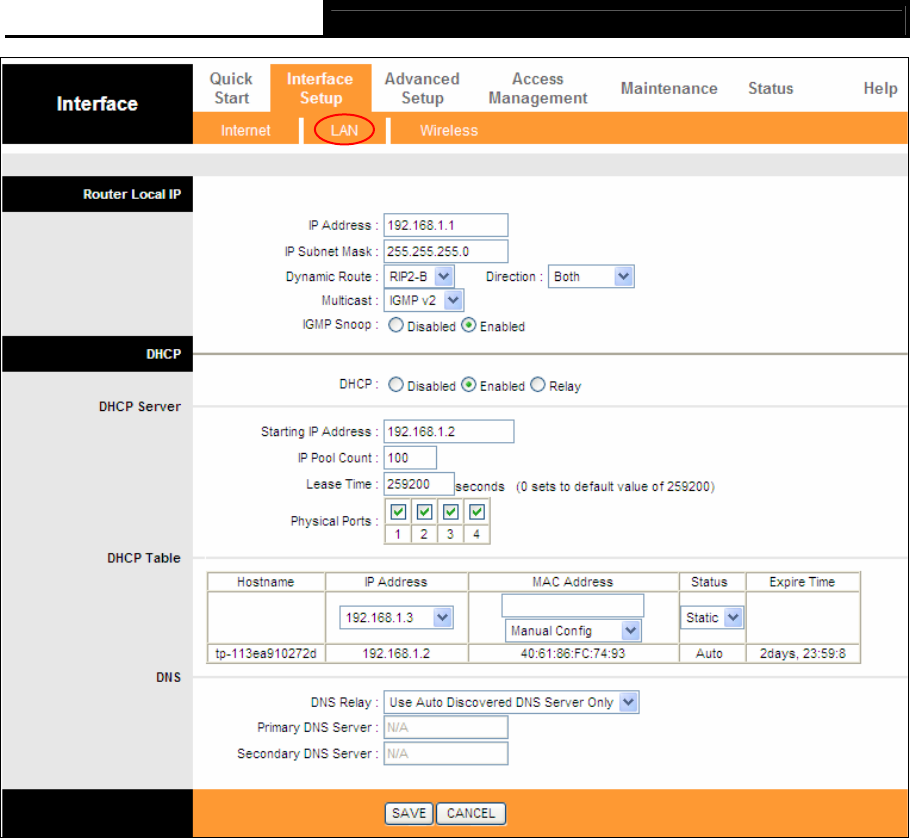Open the DNS Relay dropdown

(x=512, y=702)
